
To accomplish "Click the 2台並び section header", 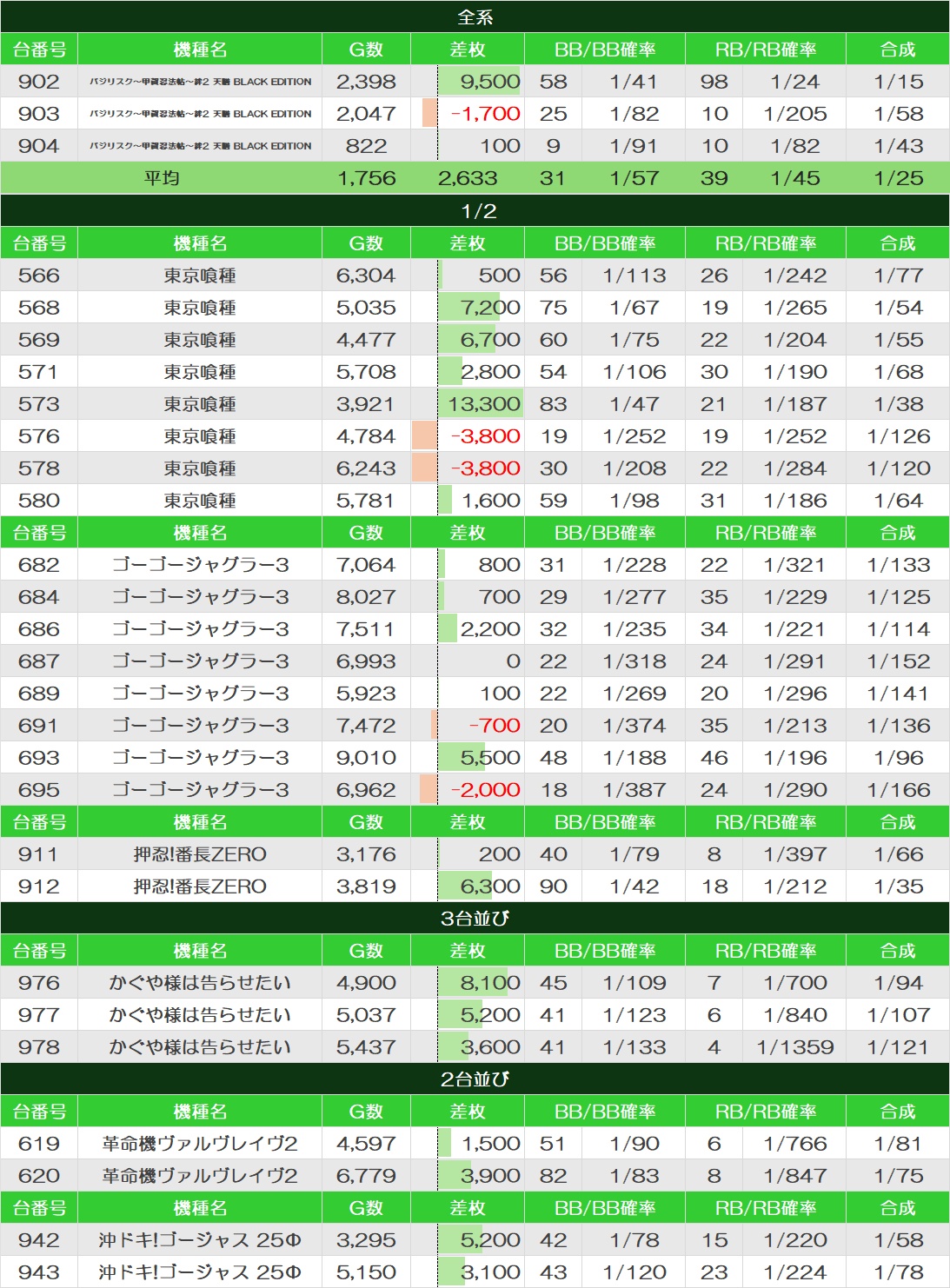I will tap(475, 1079).
